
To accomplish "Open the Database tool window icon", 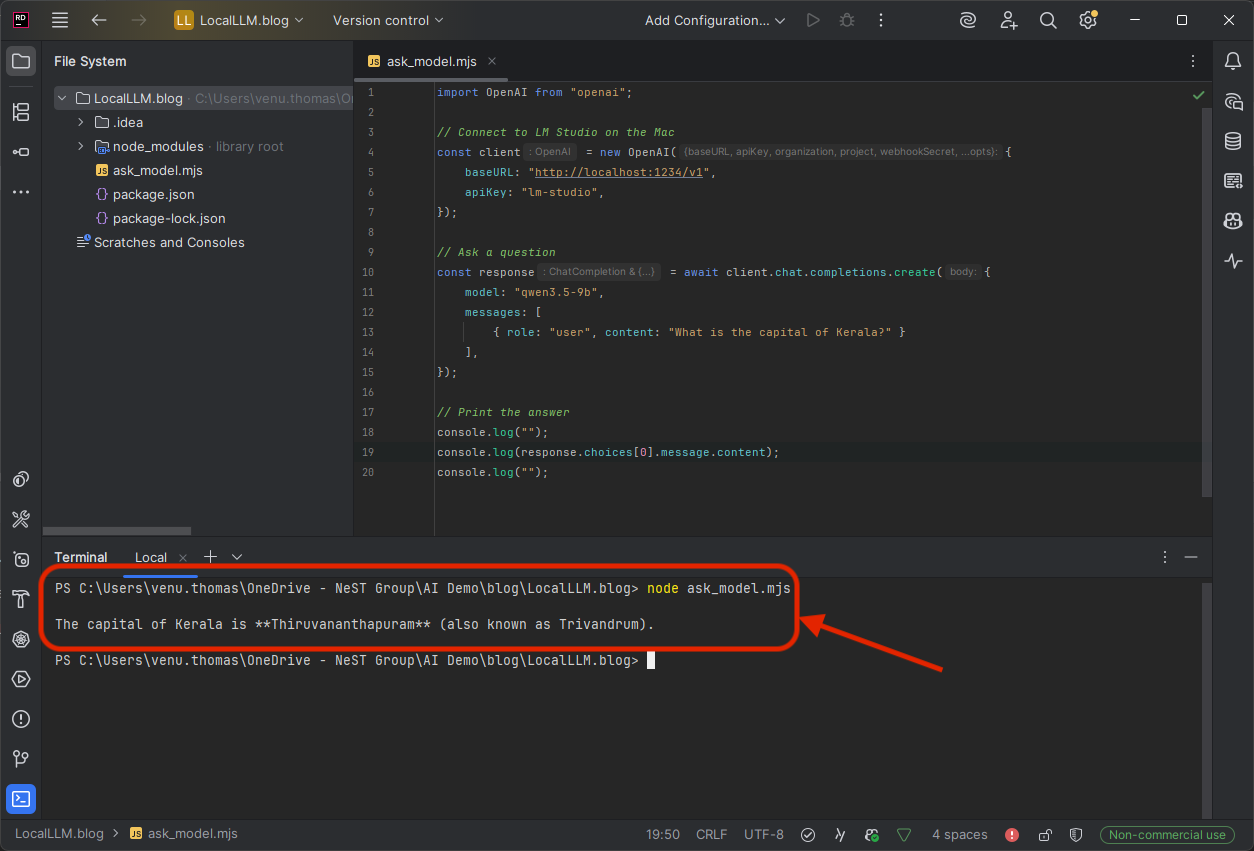I will coord(1233,141).
